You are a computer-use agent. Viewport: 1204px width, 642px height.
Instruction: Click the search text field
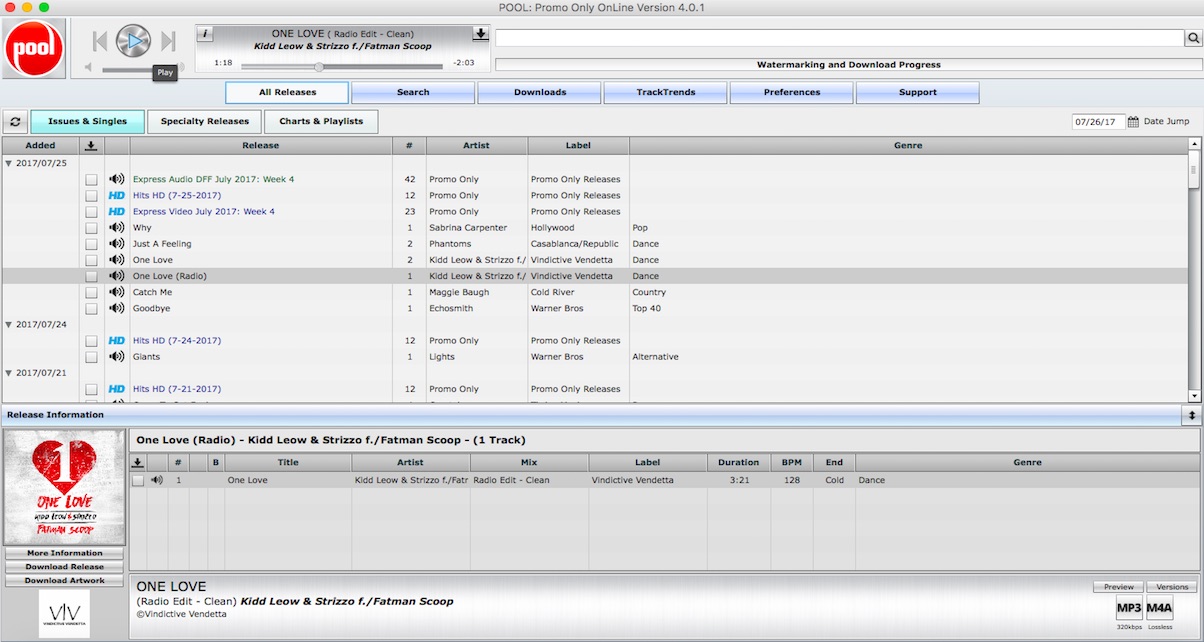[x=840, y=38]
